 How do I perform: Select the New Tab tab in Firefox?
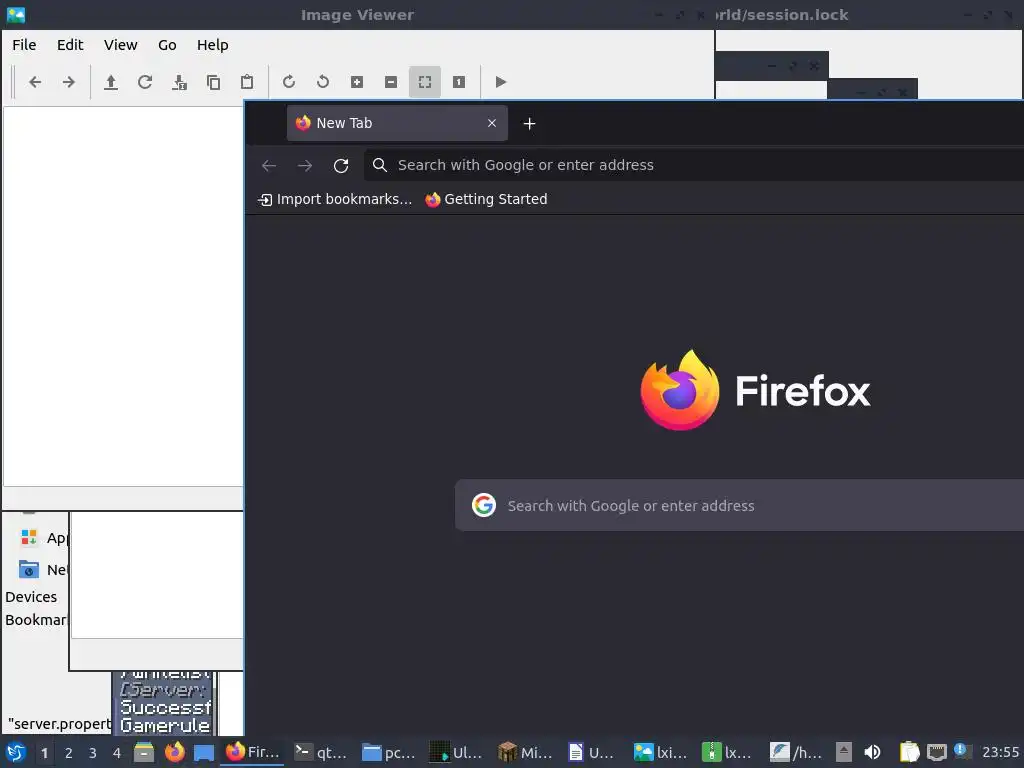coord(397,123)
